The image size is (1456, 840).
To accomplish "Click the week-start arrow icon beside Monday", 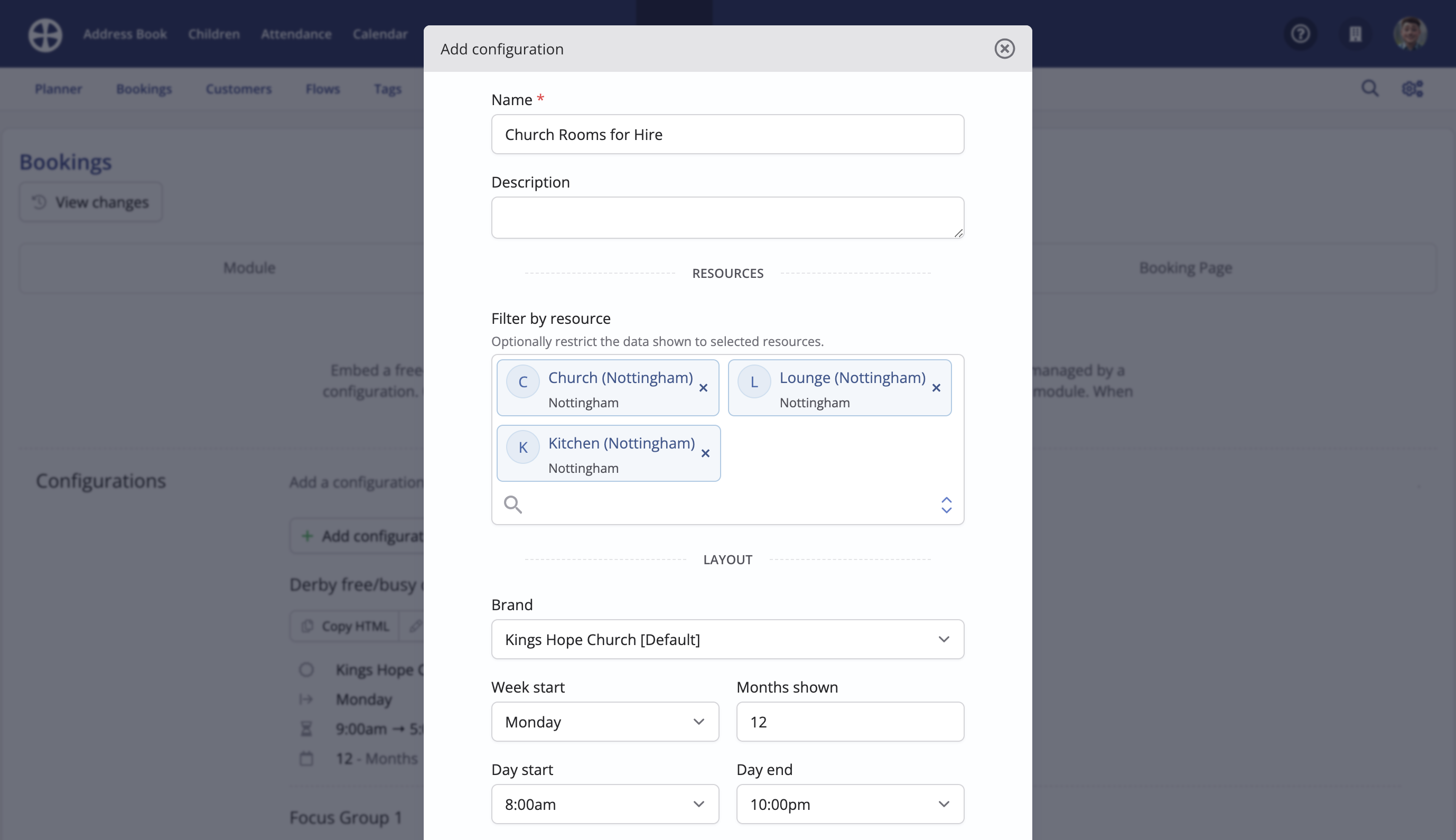I will tap(306, 700).
